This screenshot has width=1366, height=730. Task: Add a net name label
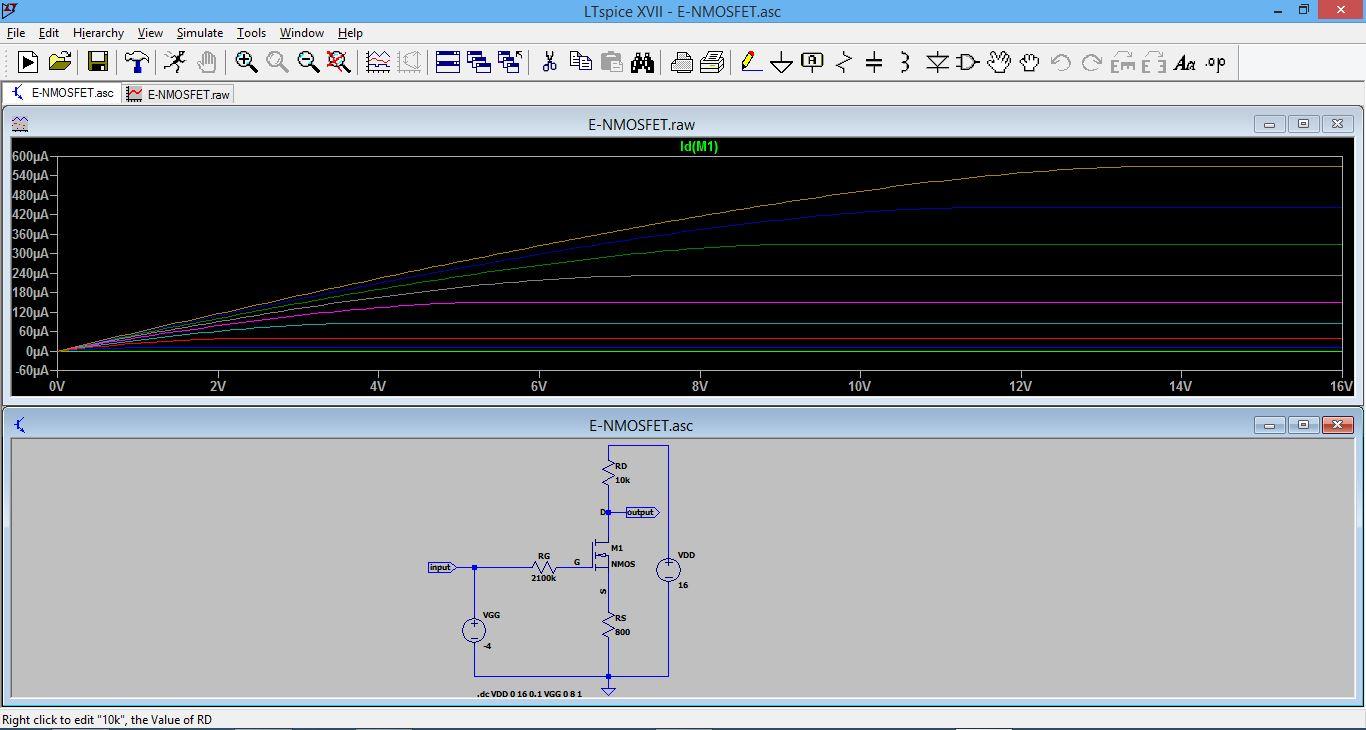click(x=811, y=62)
